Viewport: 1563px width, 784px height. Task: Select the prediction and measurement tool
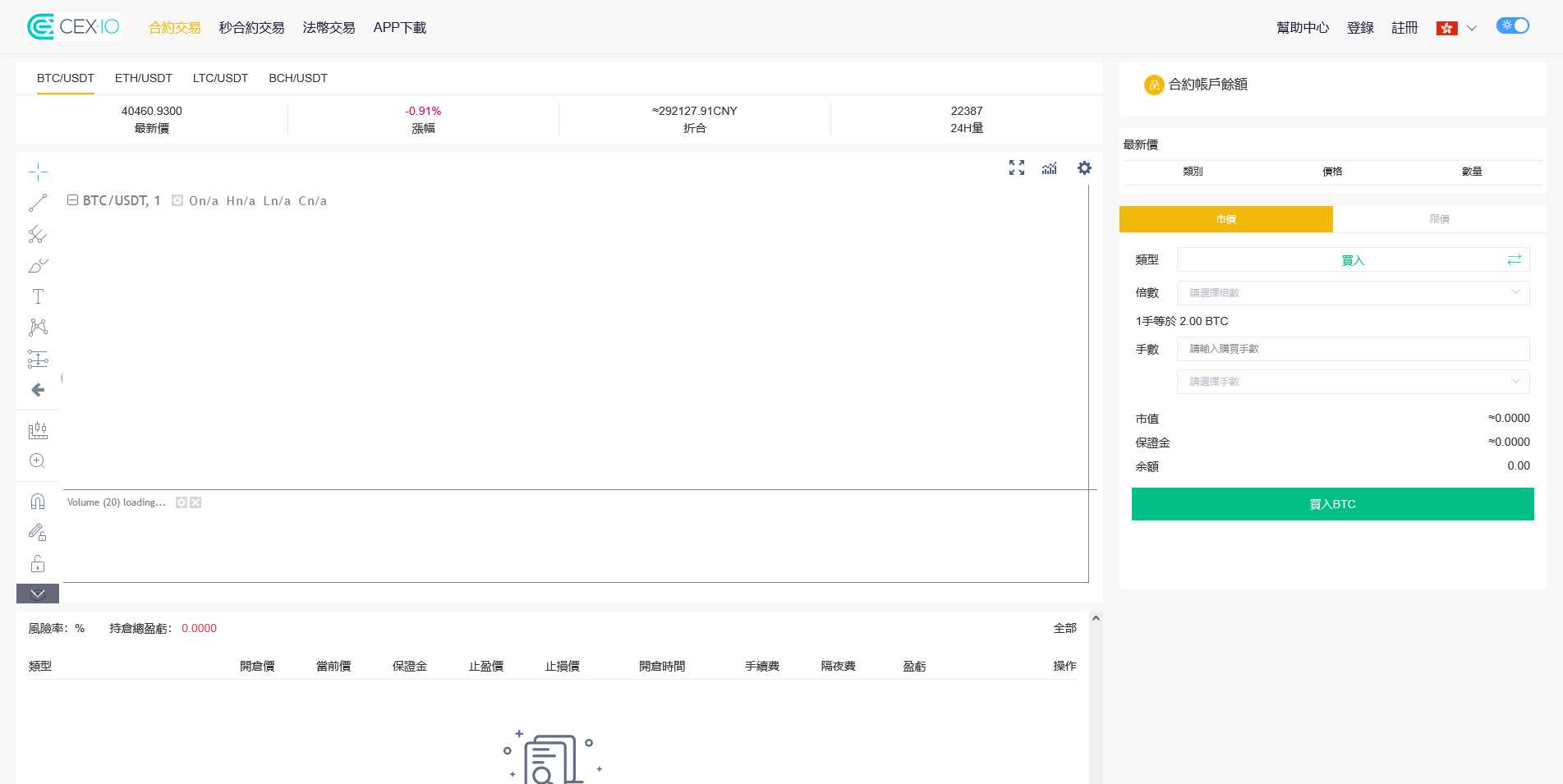pyautogui.click(x=38, y=359)
